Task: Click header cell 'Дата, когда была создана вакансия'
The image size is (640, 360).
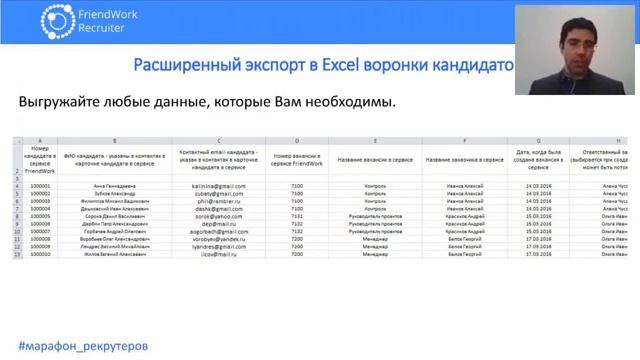Action: point(538,160)
